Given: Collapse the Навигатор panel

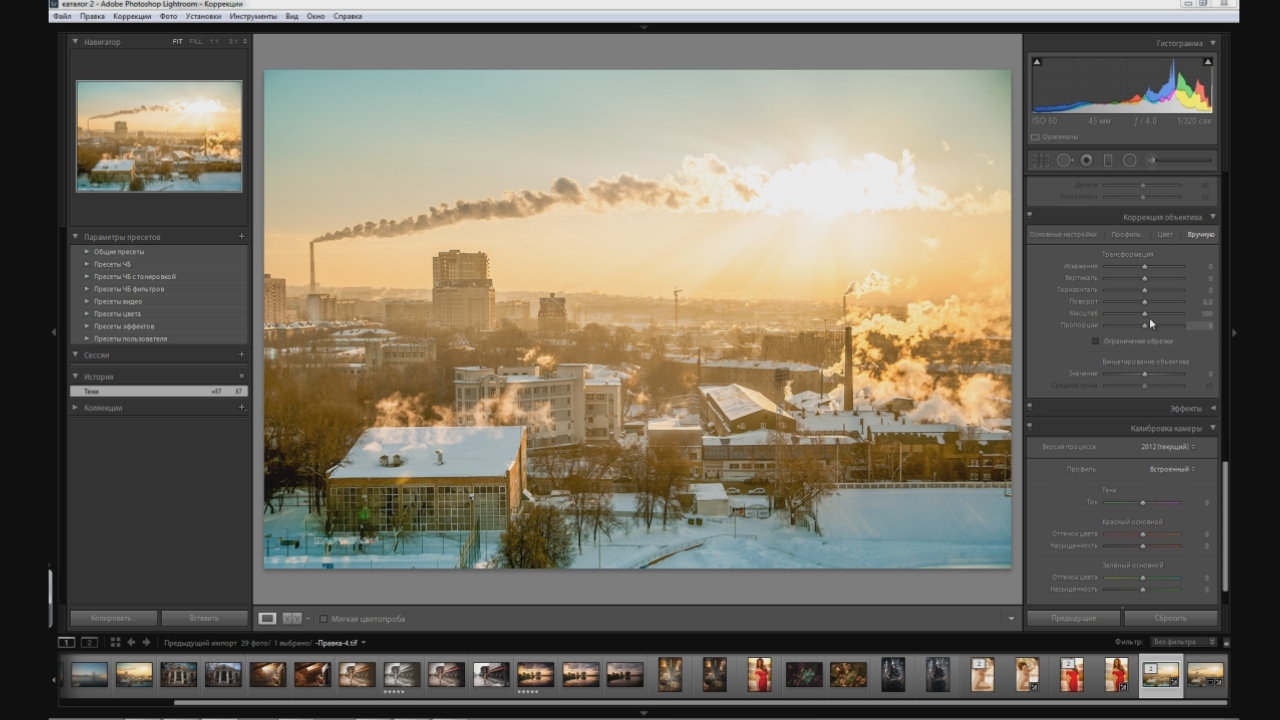Looking at the screenshot, I should 75,42.
